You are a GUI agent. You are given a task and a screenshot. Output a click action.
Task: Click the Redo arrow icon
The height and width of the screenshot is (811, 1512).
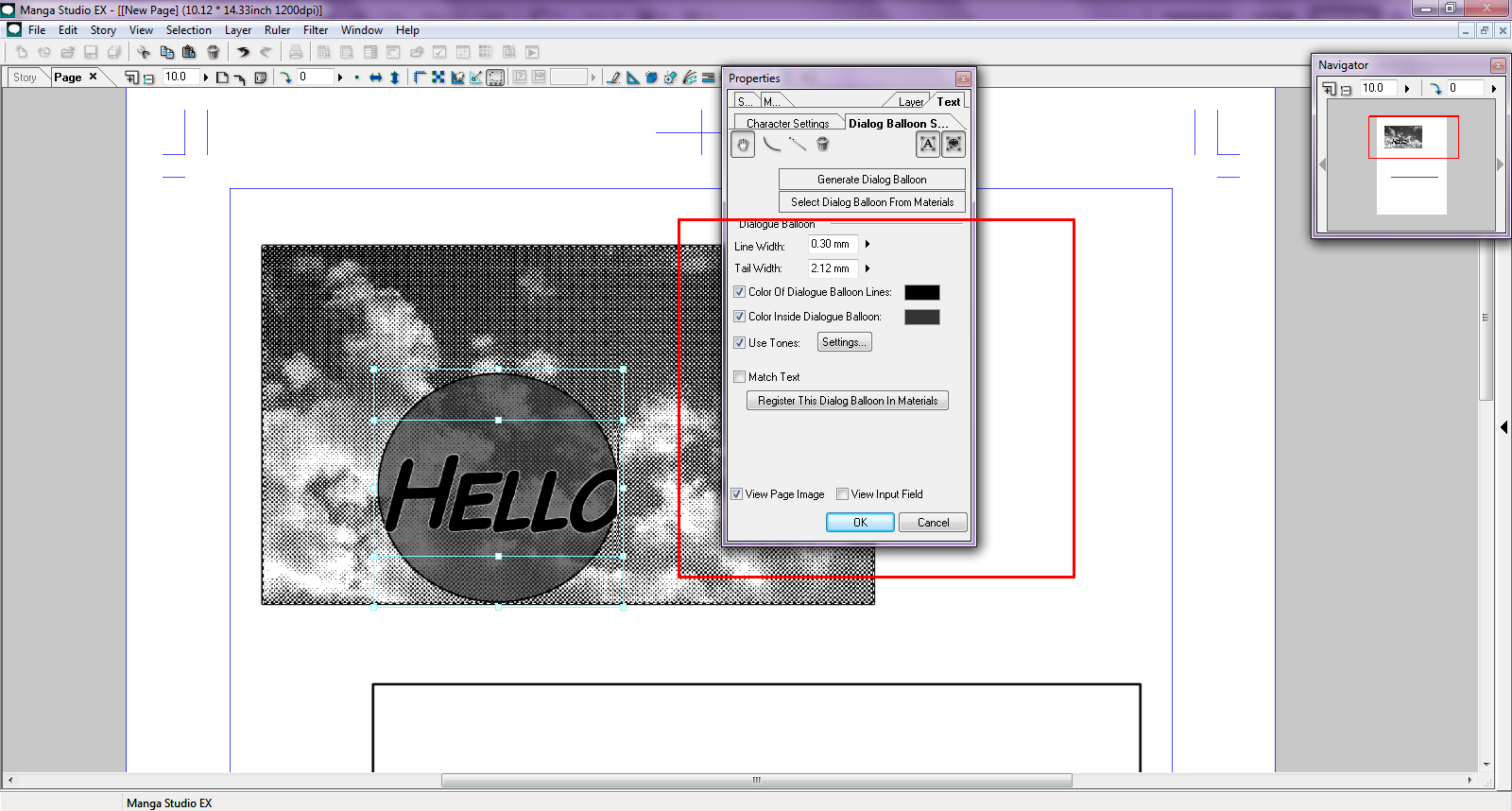266,52
